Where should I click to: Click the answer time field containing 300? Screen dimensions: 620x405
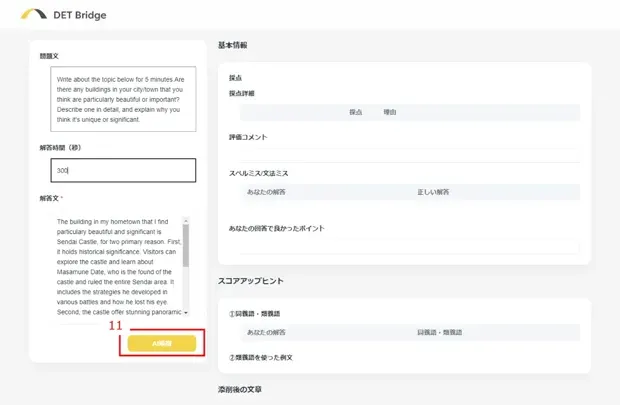(123, 170)
